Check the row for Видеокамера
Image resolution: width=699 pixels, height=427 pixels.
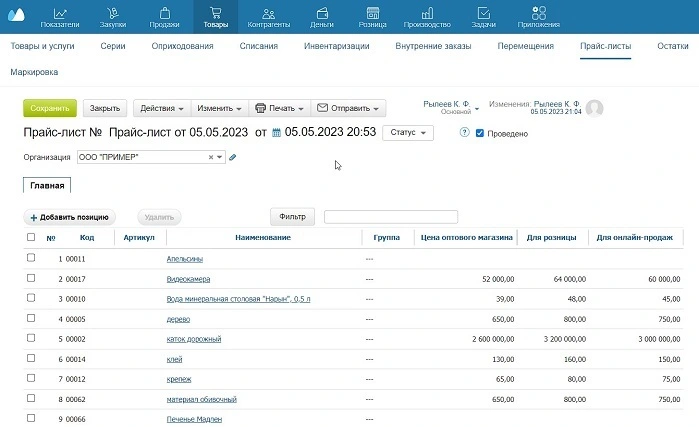click(31, 278)
